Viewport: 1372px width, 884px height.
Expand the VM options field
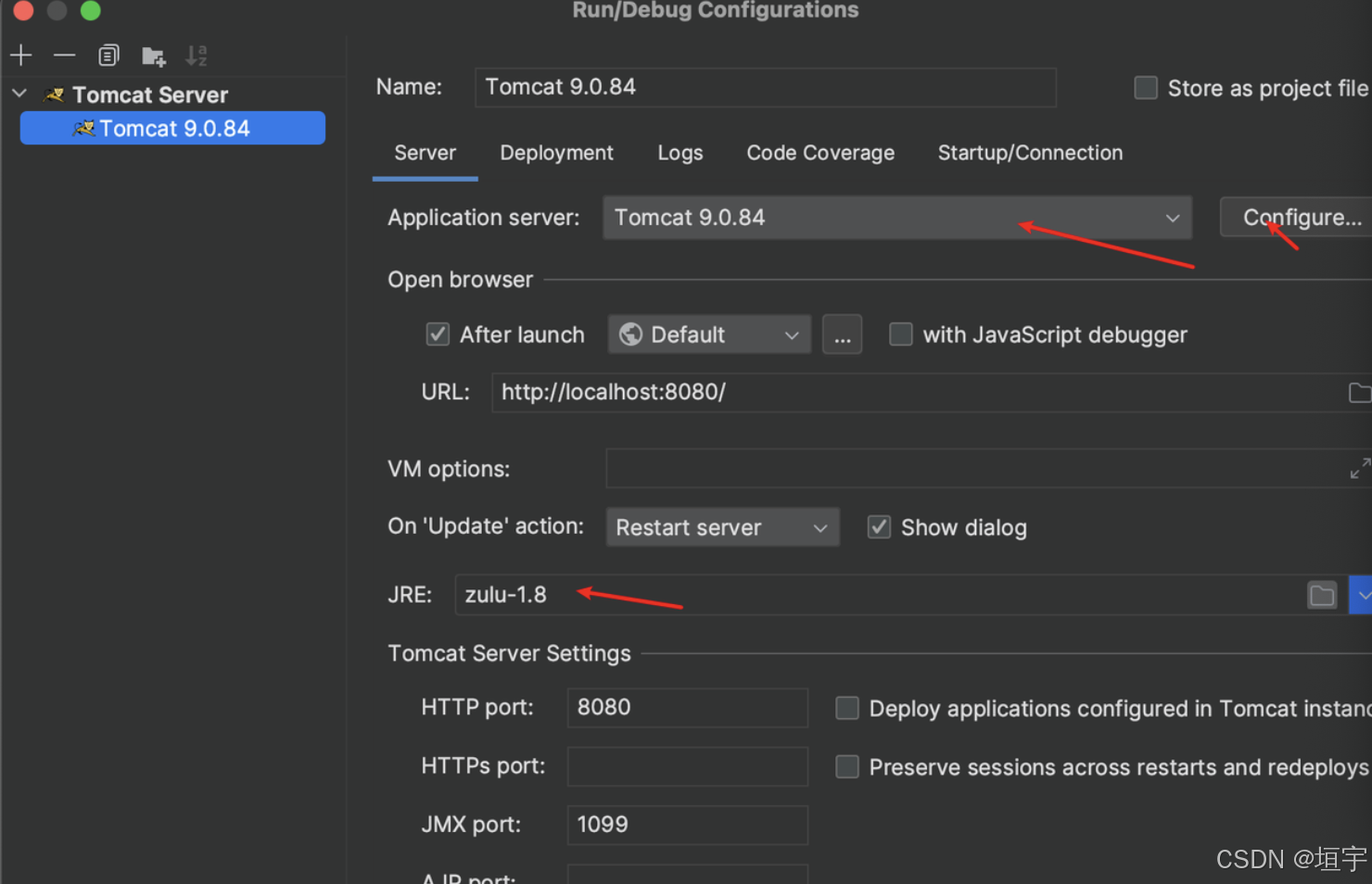point(1359,469)
